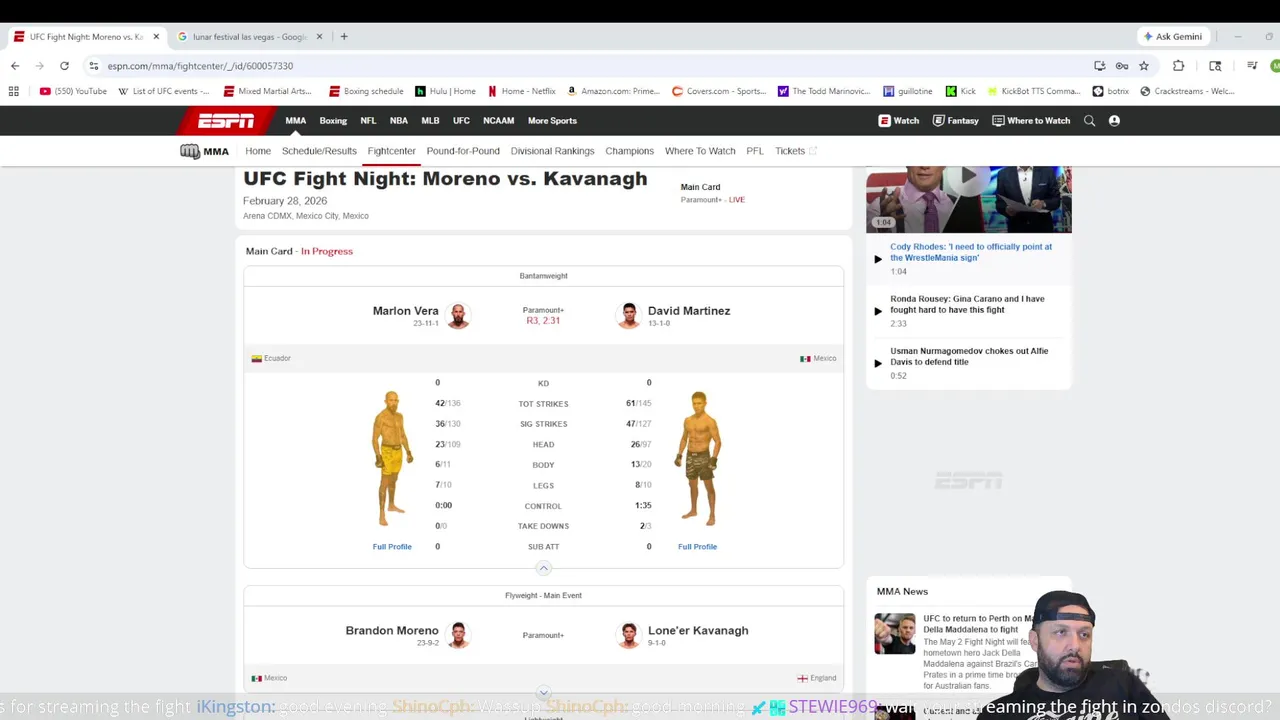This screenshot has width=1280, height=720.
Task: Open Where To Watch MMA subnav tab
Action: tap(700, 151)
